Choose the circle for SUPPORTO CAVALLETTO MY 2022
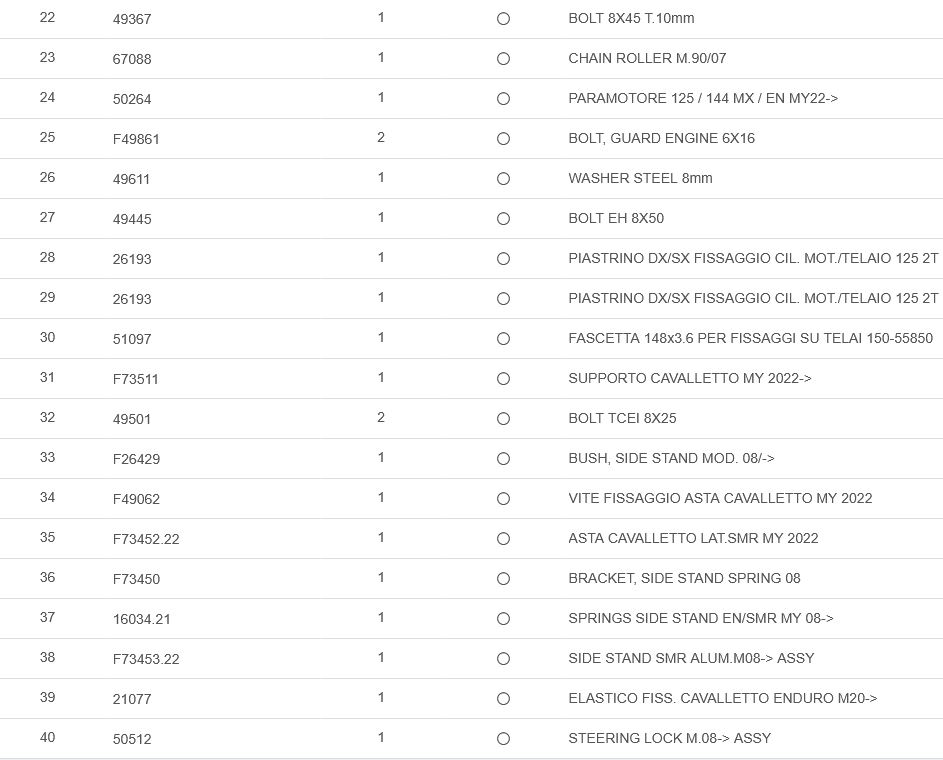Screen dimensions: 943x760 tap(503, 379)
